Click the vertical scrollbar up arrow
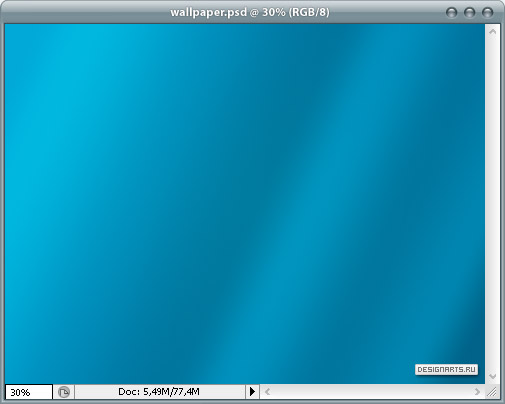This screenshot has width=505, height=404. tap(493, 32)
